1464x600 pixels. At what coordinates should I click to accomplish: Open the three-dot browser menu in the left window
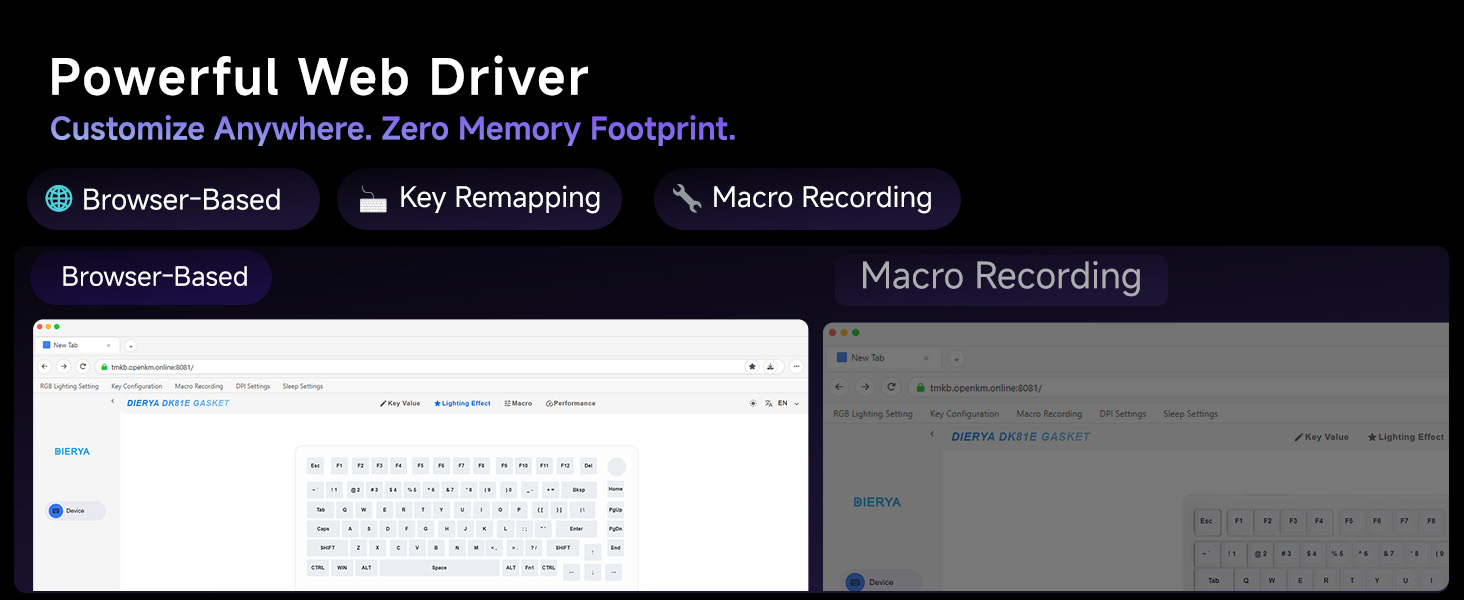[796, 367]
